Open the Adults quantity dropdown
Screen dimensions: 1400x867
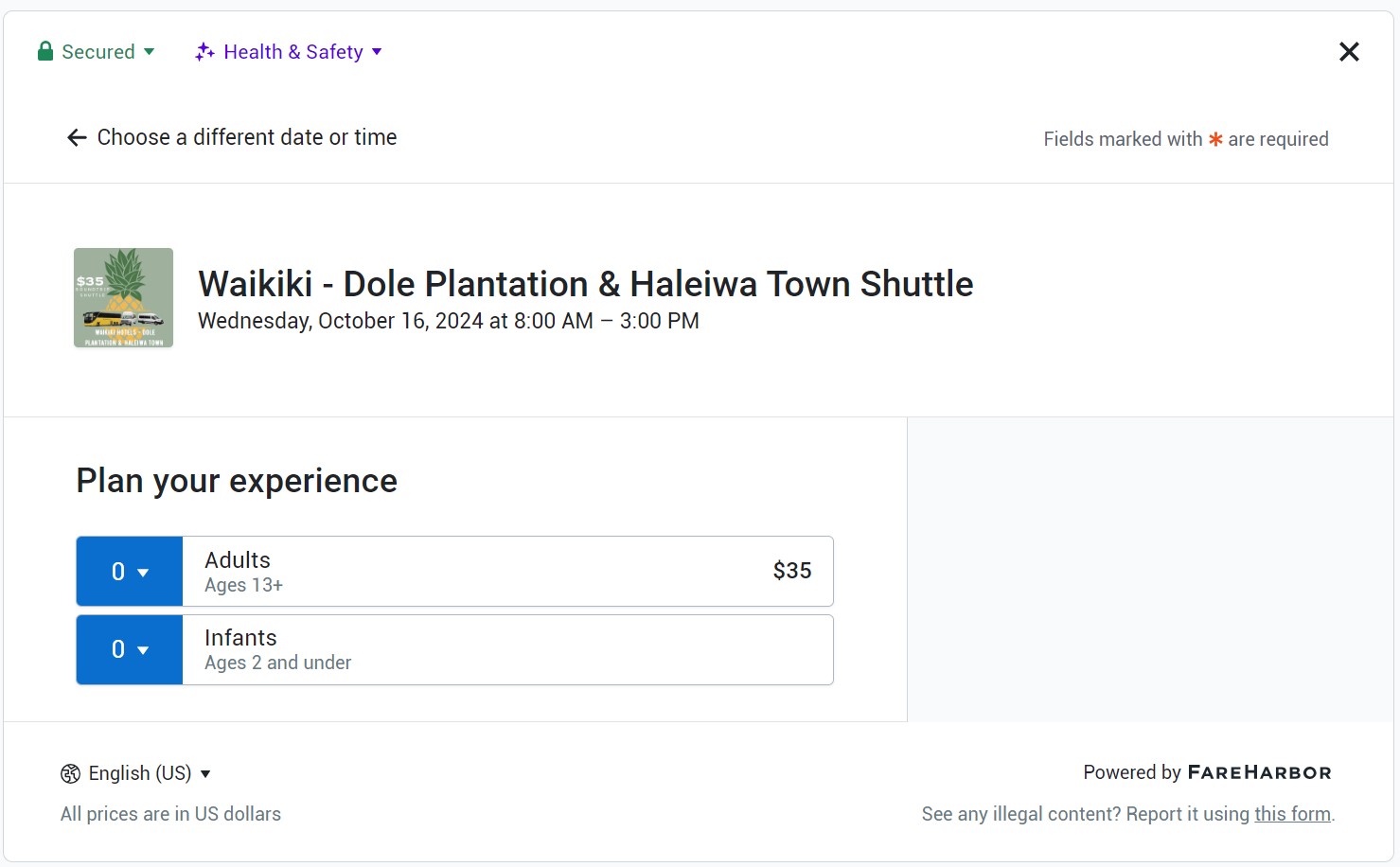point(130,572)
